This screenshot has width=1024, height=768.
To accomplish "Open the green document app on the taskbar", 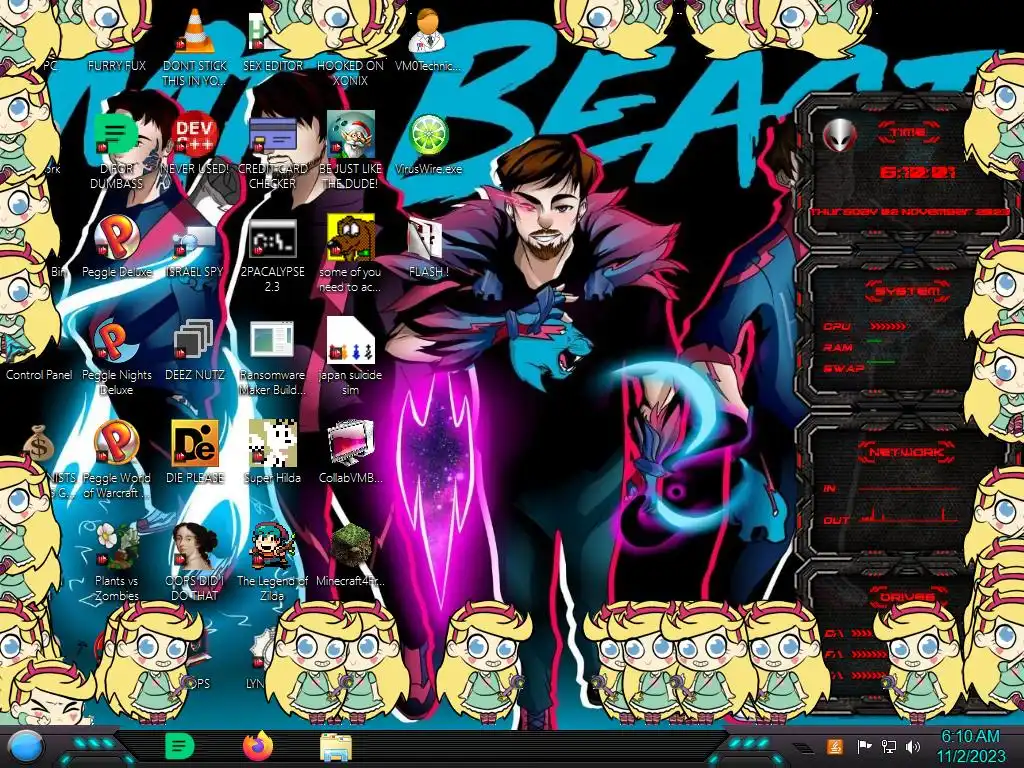I will point(178,746).
